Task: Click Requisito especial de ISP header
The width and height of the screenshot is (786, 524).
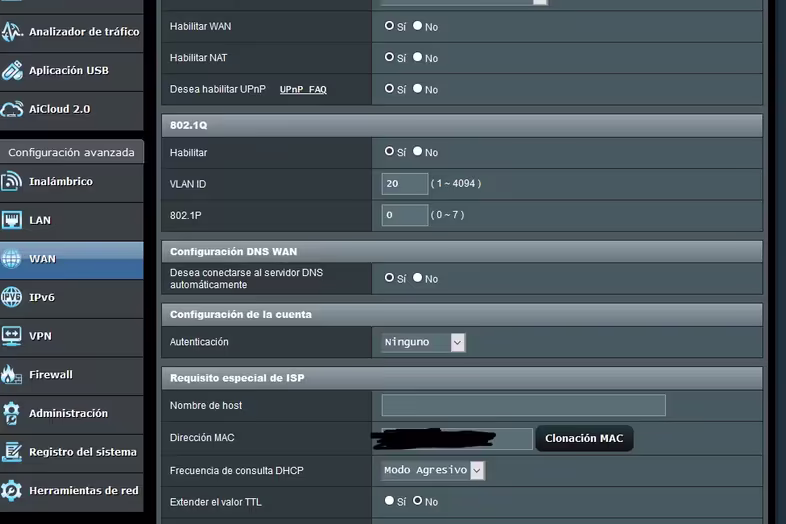Action: (x=462, y=378)
